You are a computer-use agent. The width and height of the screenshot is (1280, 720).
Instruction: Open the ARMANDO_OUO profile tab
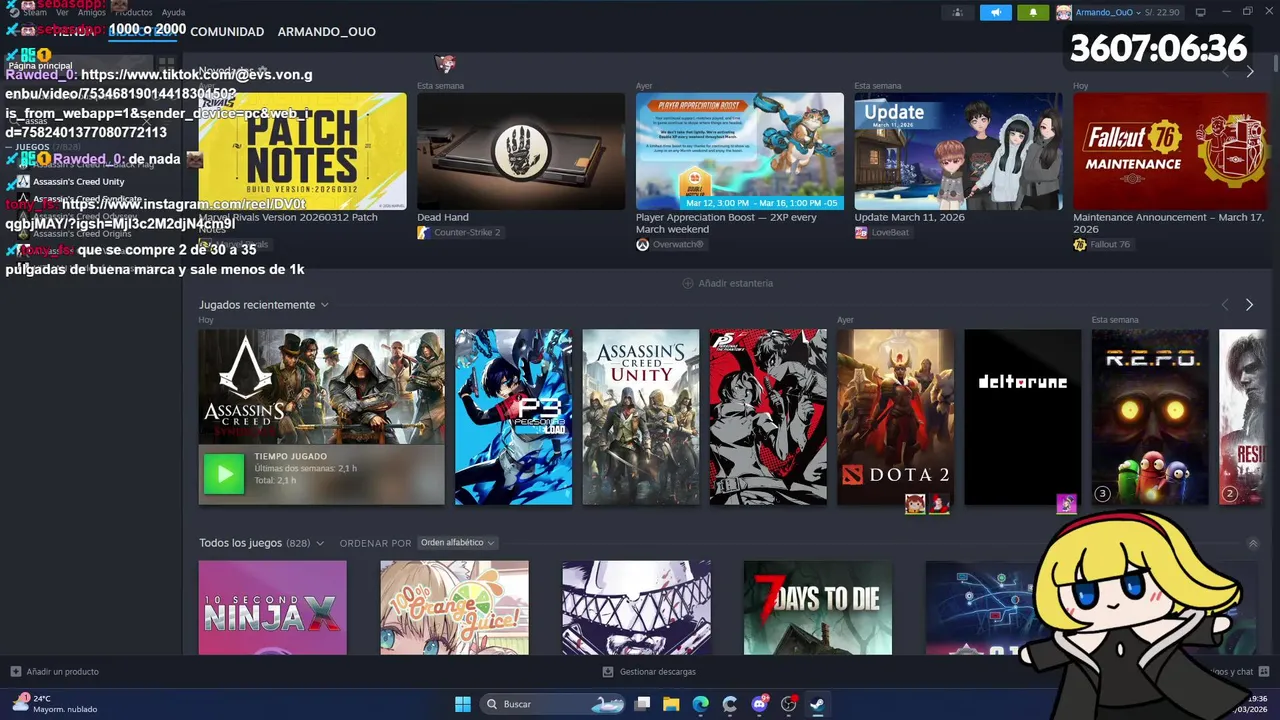click(x=326, y=31)
